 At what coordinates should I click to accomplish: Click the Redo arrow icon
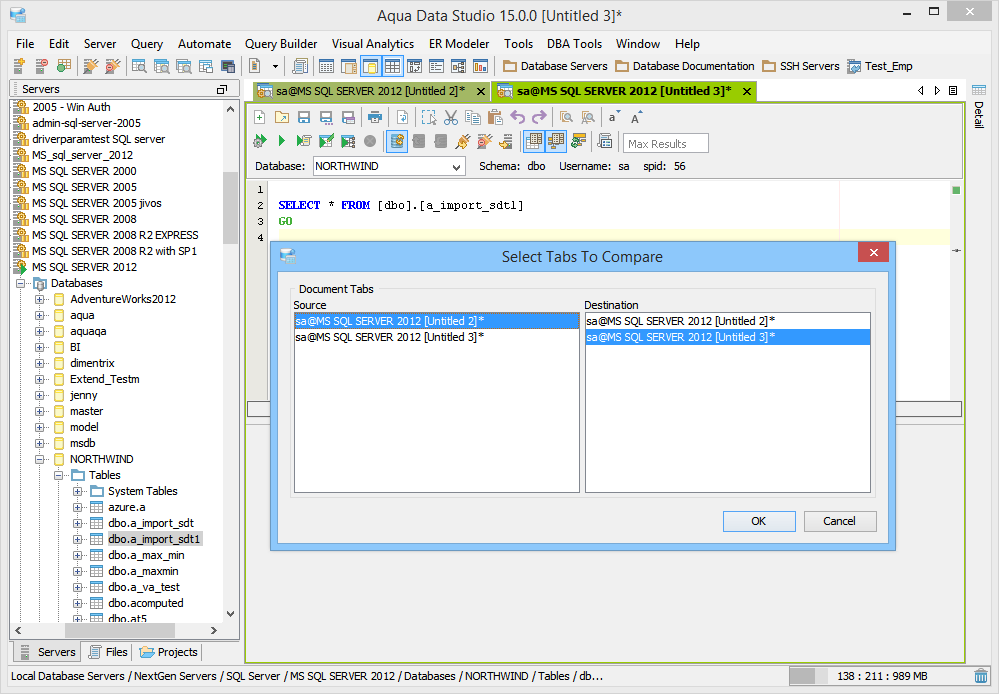[539, 117]
